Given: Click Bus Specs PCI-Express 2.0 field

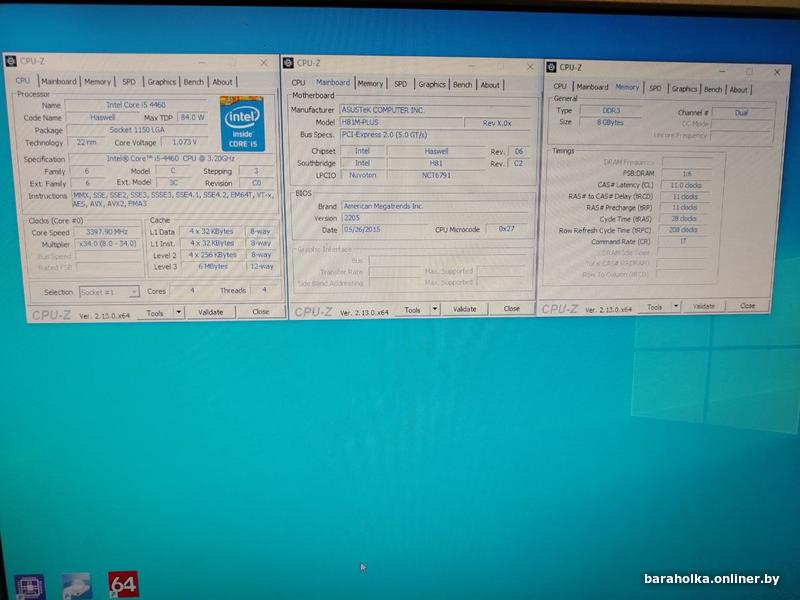Looking at the screenshot, I should 435,135.
